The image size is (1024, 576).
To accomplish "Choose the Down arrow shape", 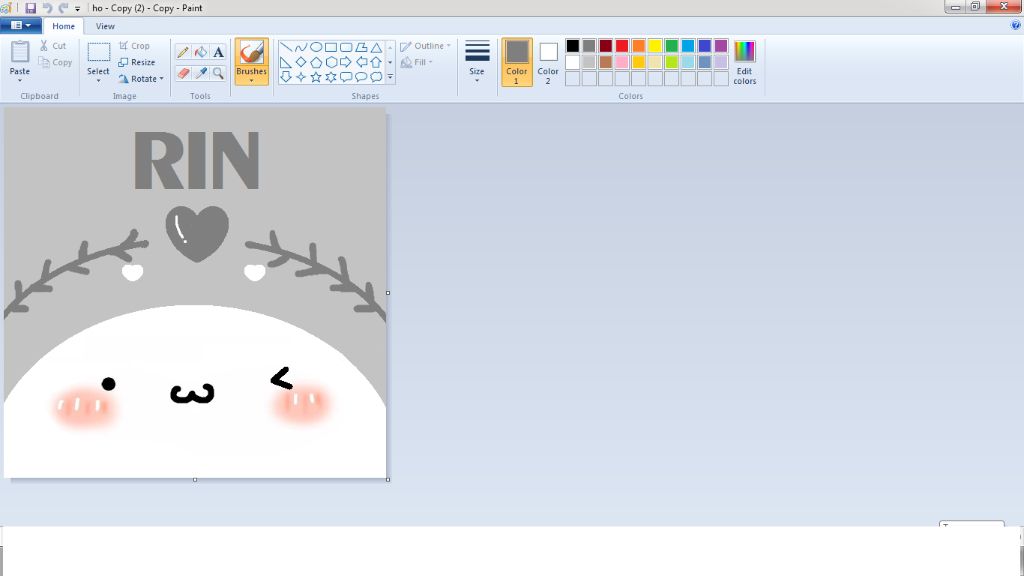I will click(x=285, y=77).
